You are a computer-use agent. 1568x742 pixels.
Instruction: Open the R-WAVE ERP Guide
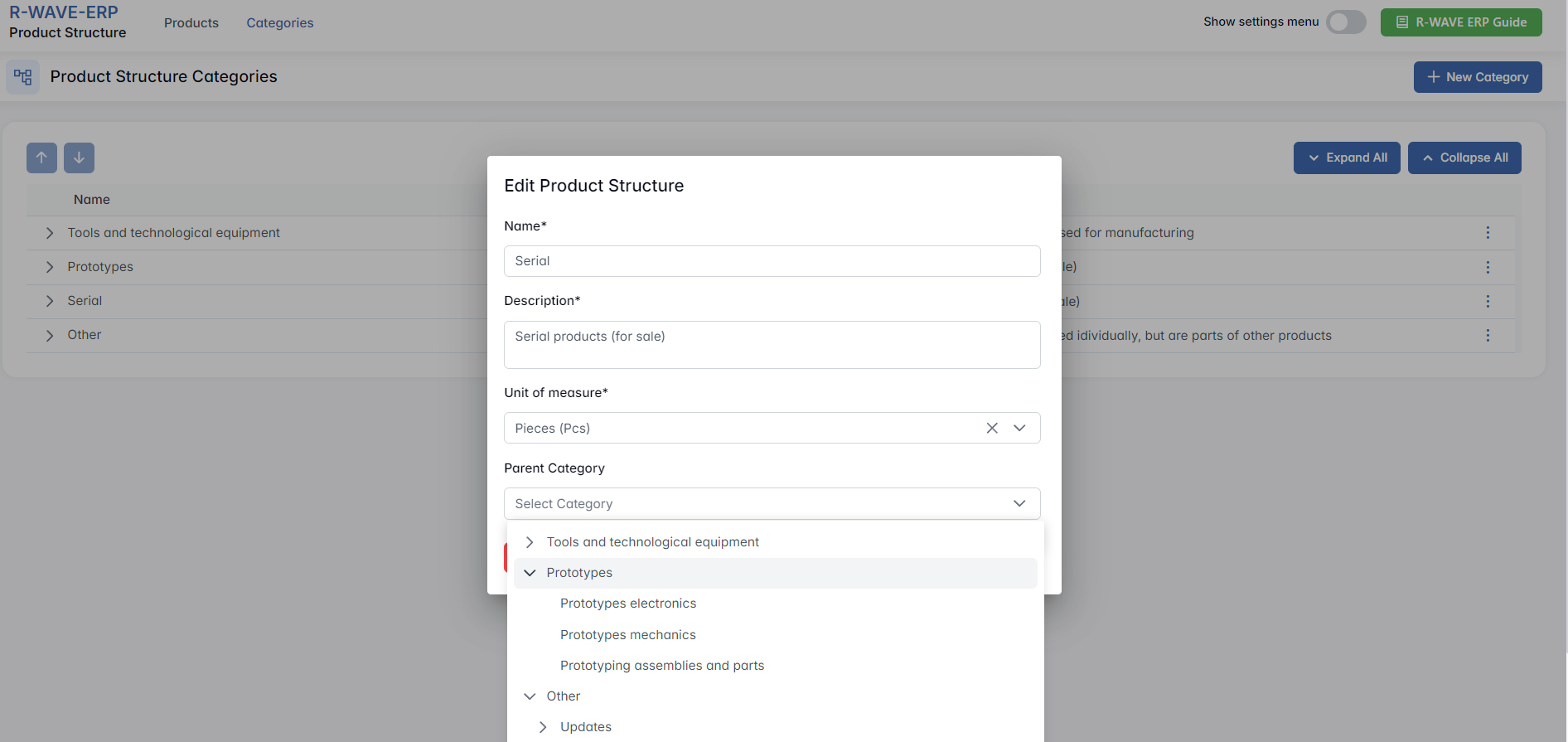[x=1460, y=22]
